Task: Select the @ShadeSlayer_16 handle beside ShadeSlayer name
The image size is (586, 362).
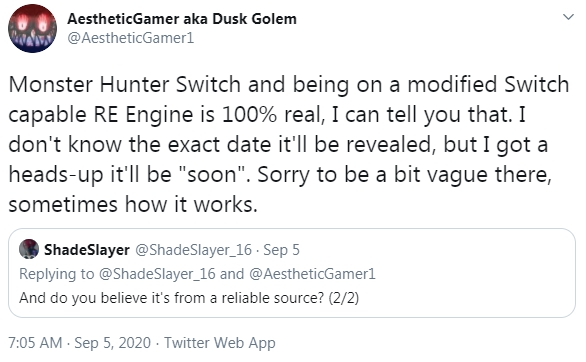Action: 193,250
